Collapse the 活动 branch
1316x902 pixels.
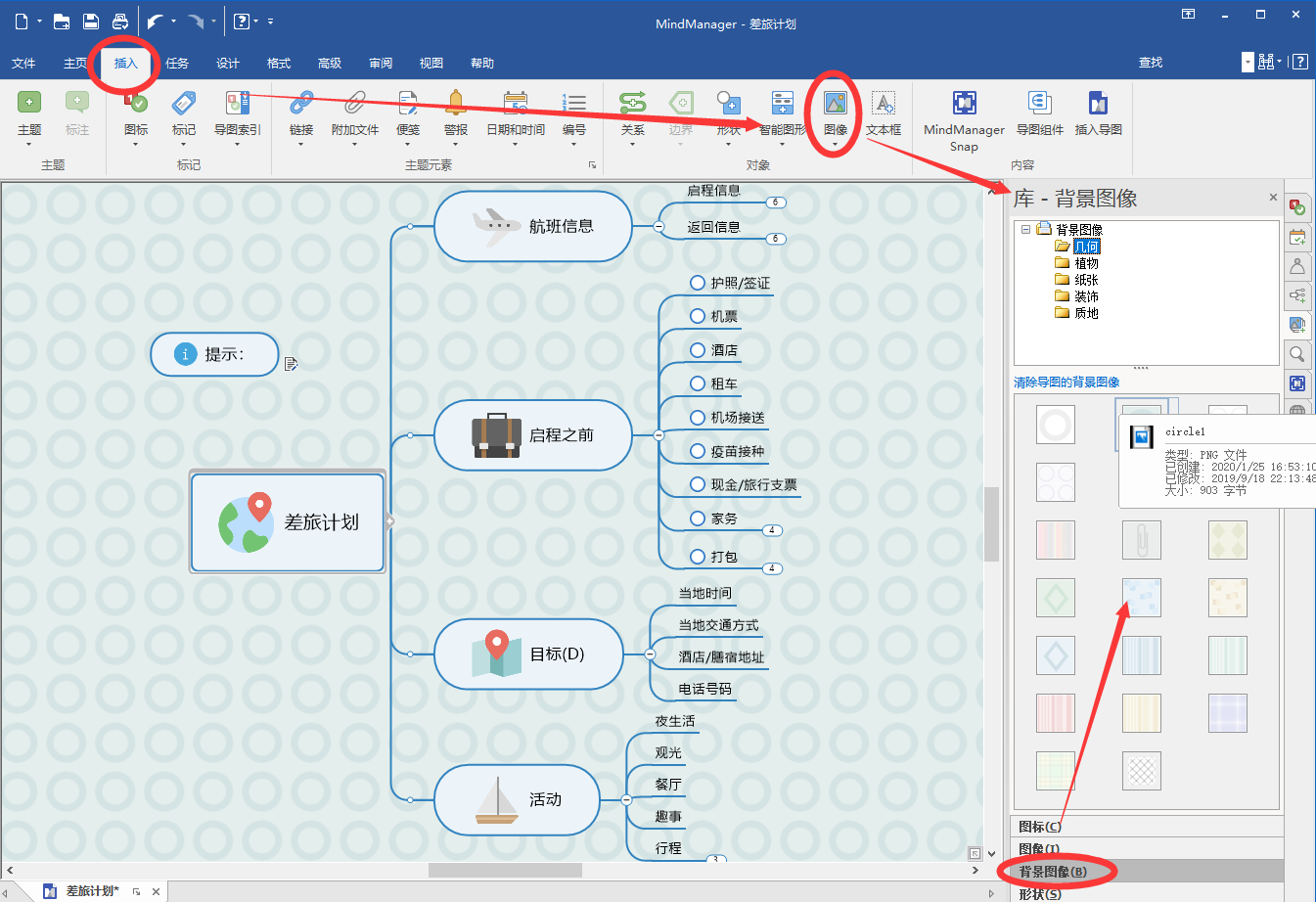(x=626, y=800)
